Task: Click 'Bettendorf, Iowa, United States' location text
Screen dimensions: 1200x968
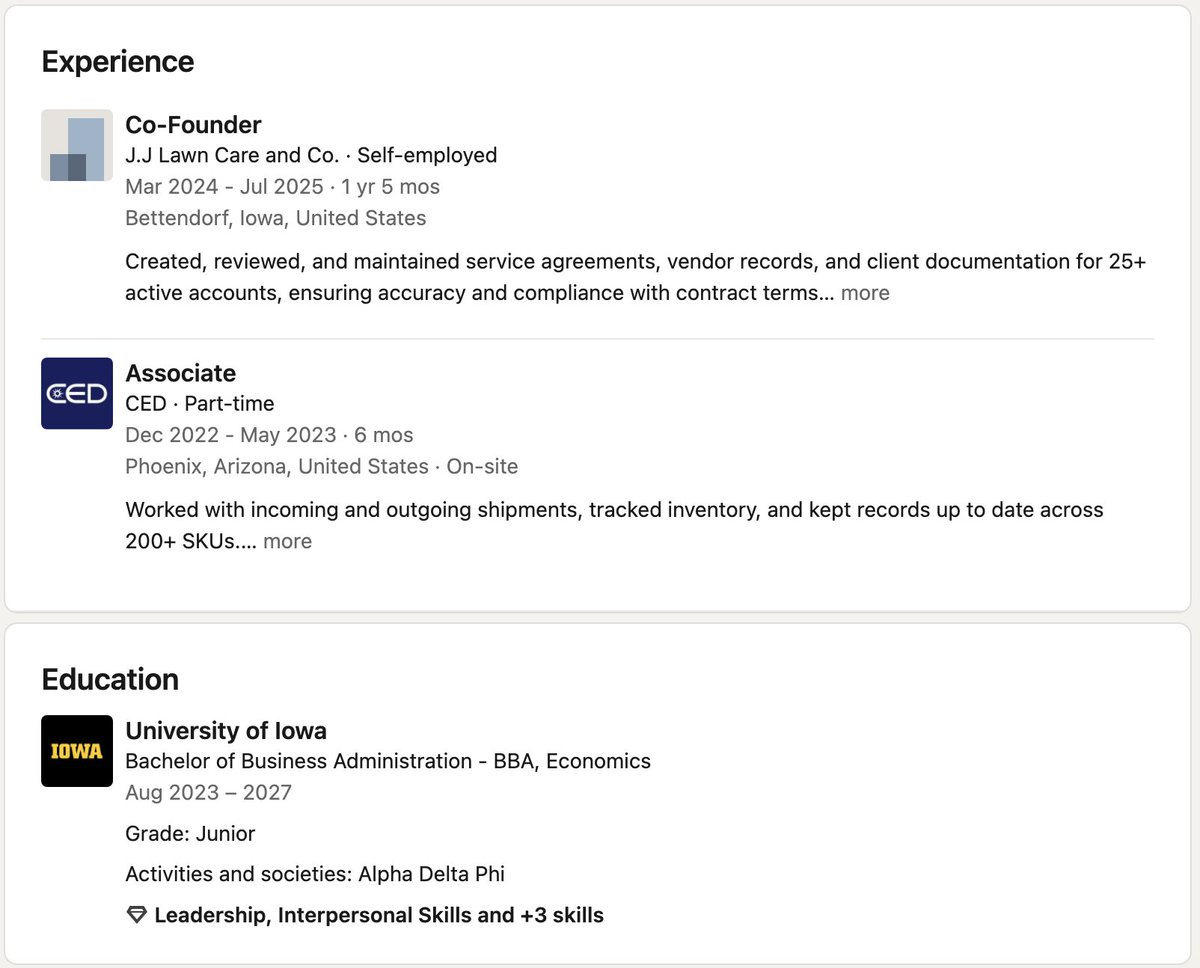Action: 275,218
